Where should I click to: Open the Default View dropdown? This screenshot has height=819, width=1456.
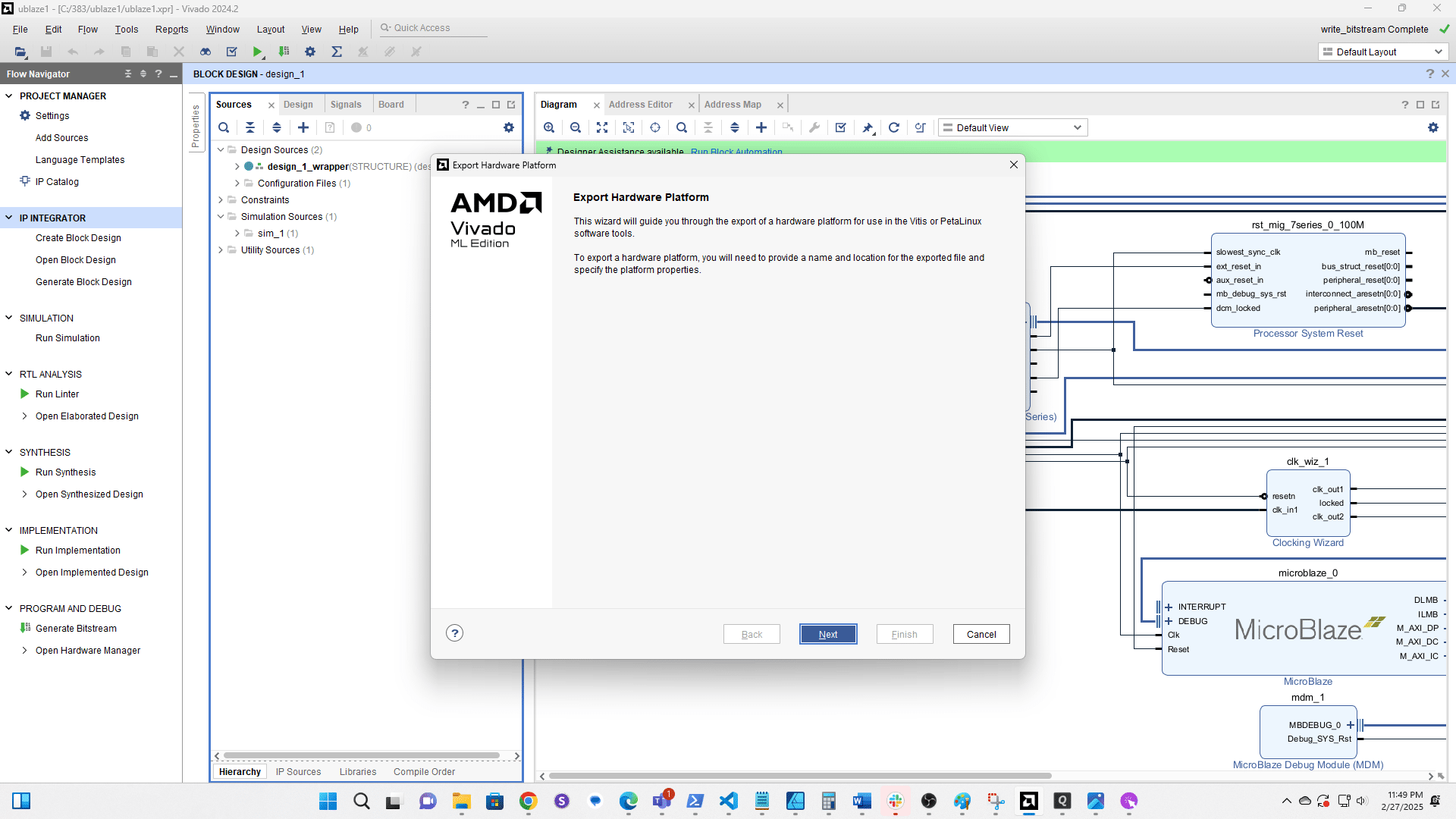point(1012,127)
